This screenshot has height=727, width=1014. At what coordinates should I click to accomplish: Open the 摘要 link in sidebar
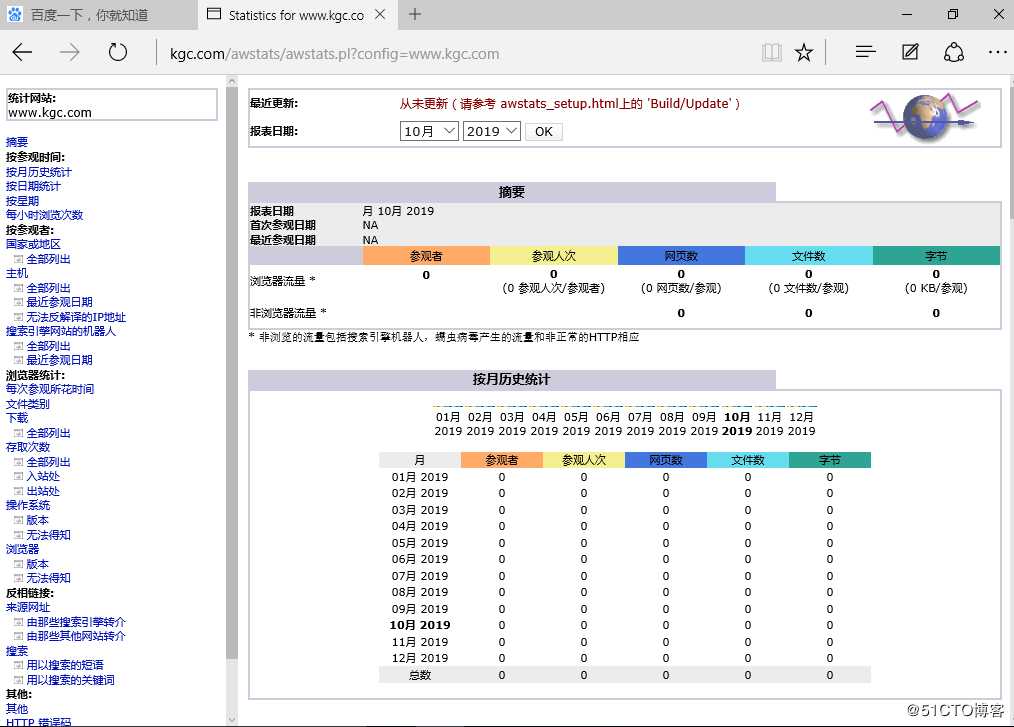(x=17, y=142)
